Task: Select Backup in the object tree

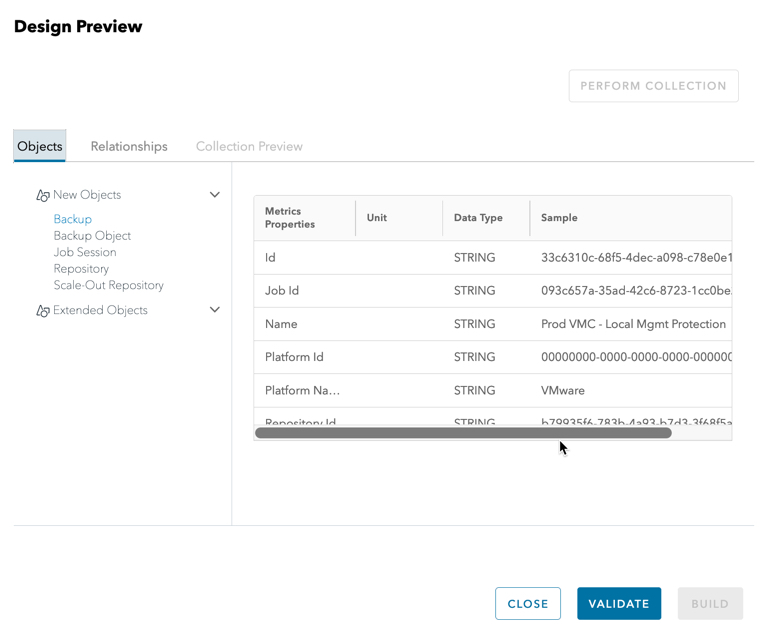Action: (x=73, y=219)
